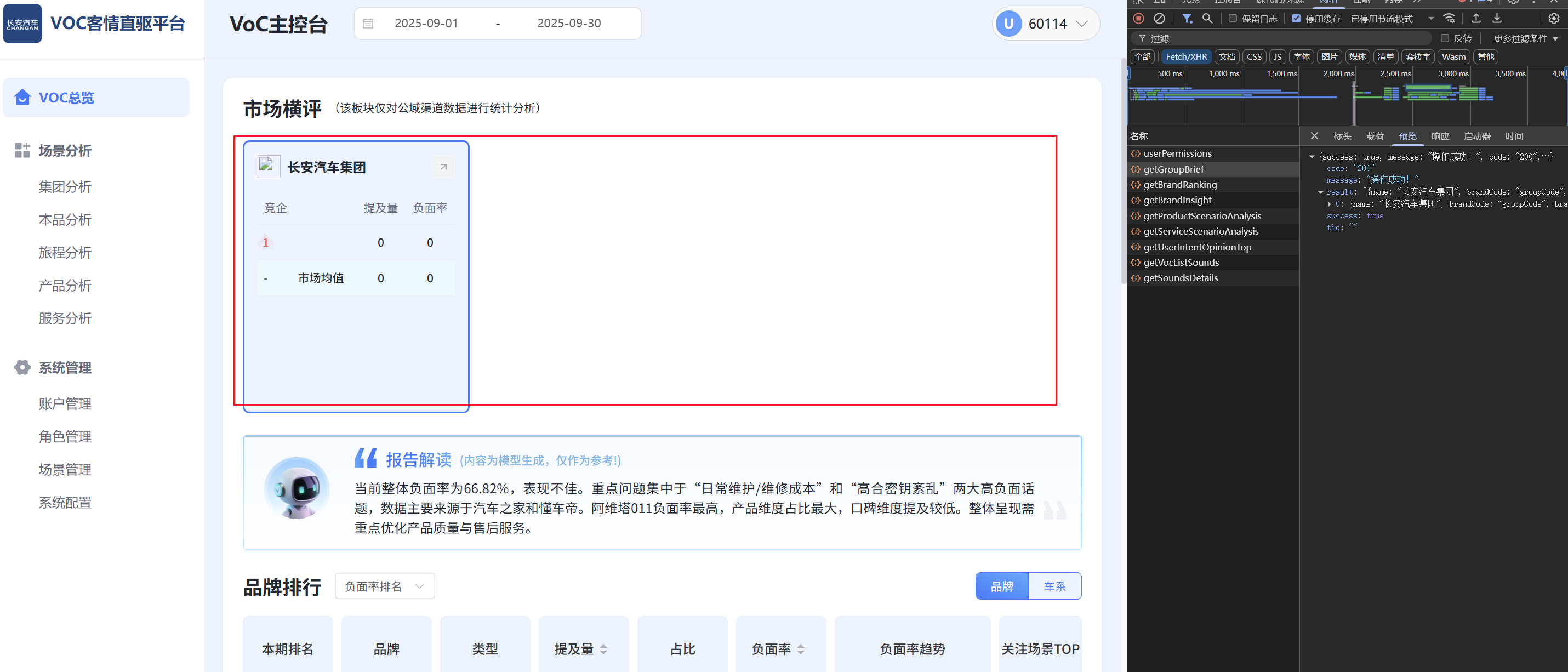This screenshot has width=1568, height=672.
Task: Click the export HAR download icon
Action: (x=1497, y=18)
